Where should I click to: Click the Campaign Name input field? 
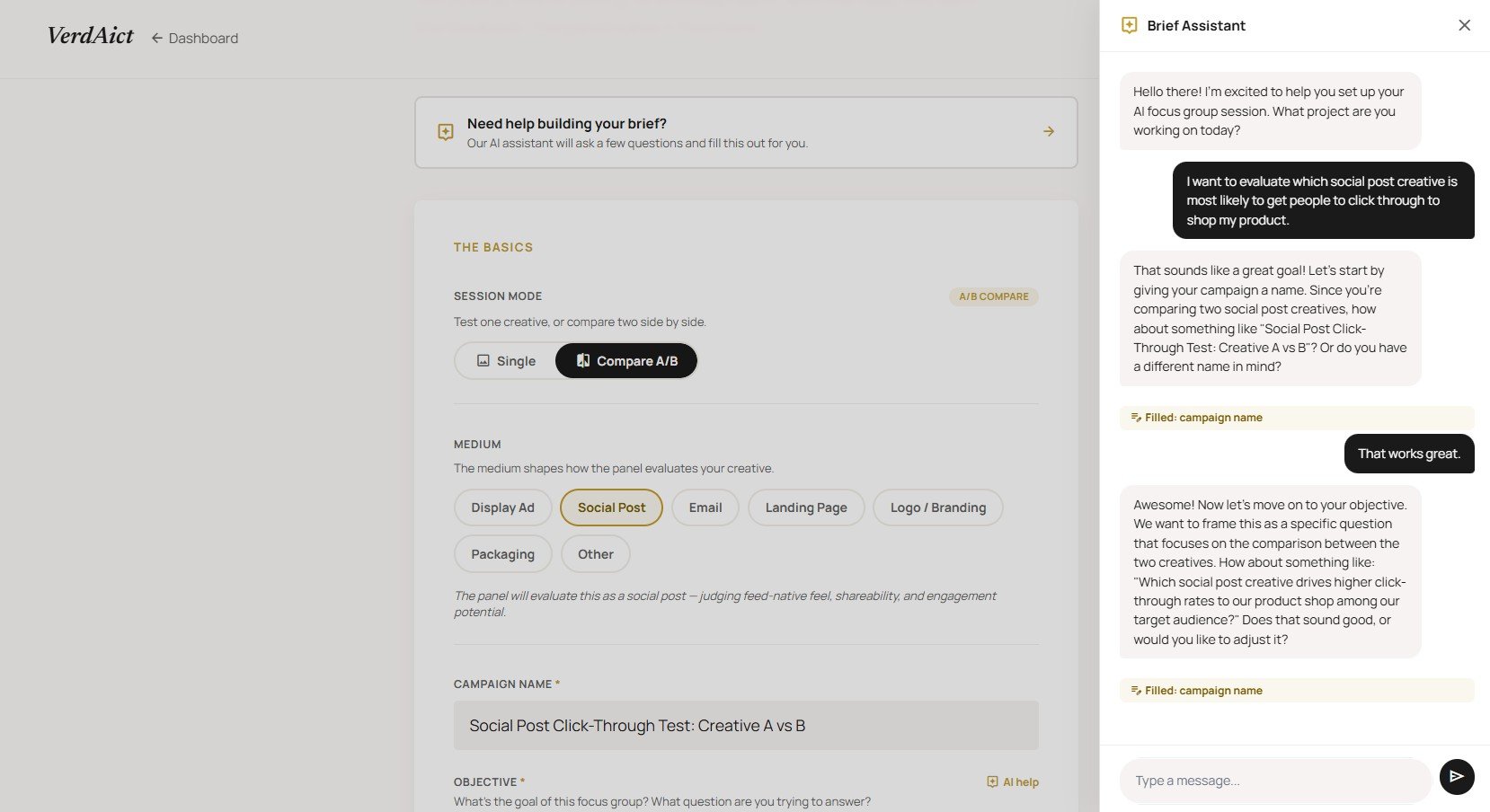[x=746, y=726]
